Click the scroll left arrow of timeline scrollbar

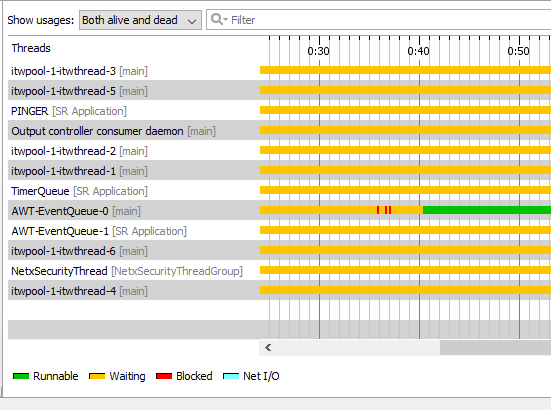click(x=268, y=347)
